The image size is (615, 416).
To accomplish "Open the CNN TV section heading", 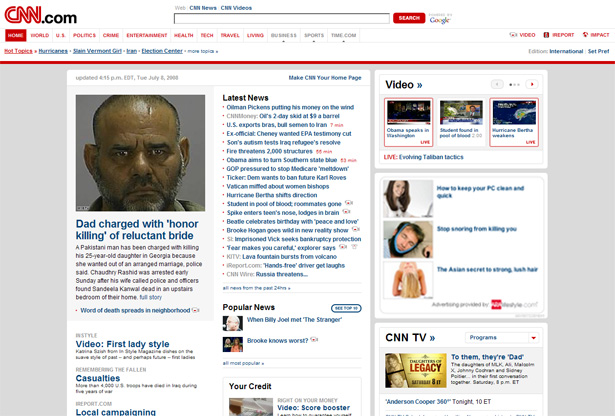I will [x=410, y=338].
